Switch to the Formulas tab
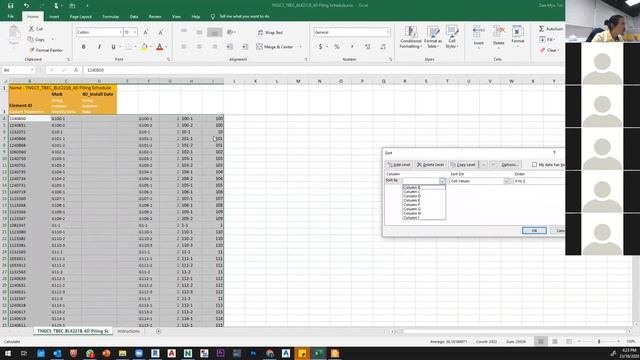 pos(111,17)
